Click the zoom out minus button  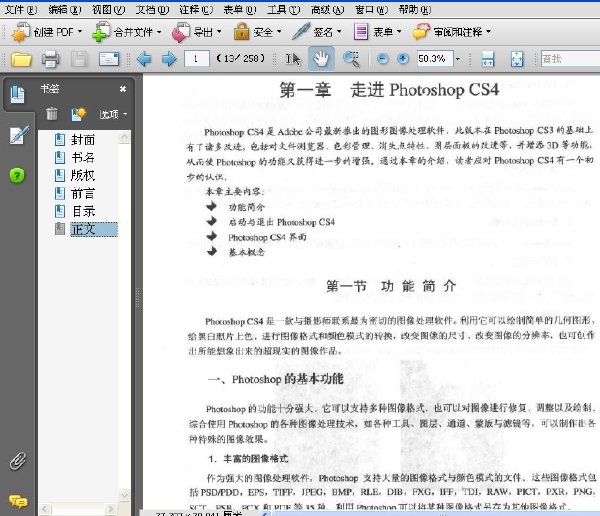click(383, 59)
